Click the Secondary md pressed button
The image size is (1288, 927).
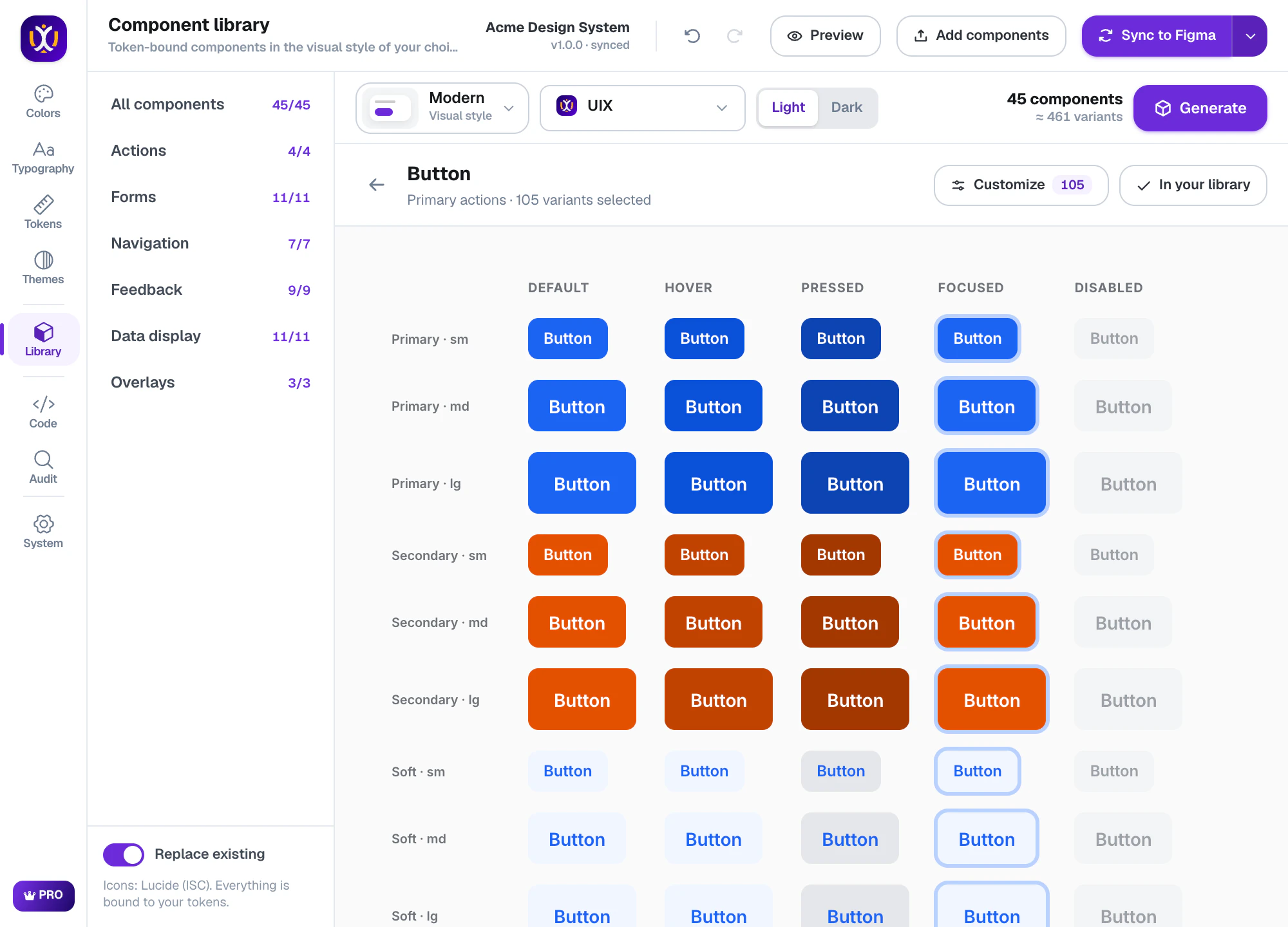849,622
